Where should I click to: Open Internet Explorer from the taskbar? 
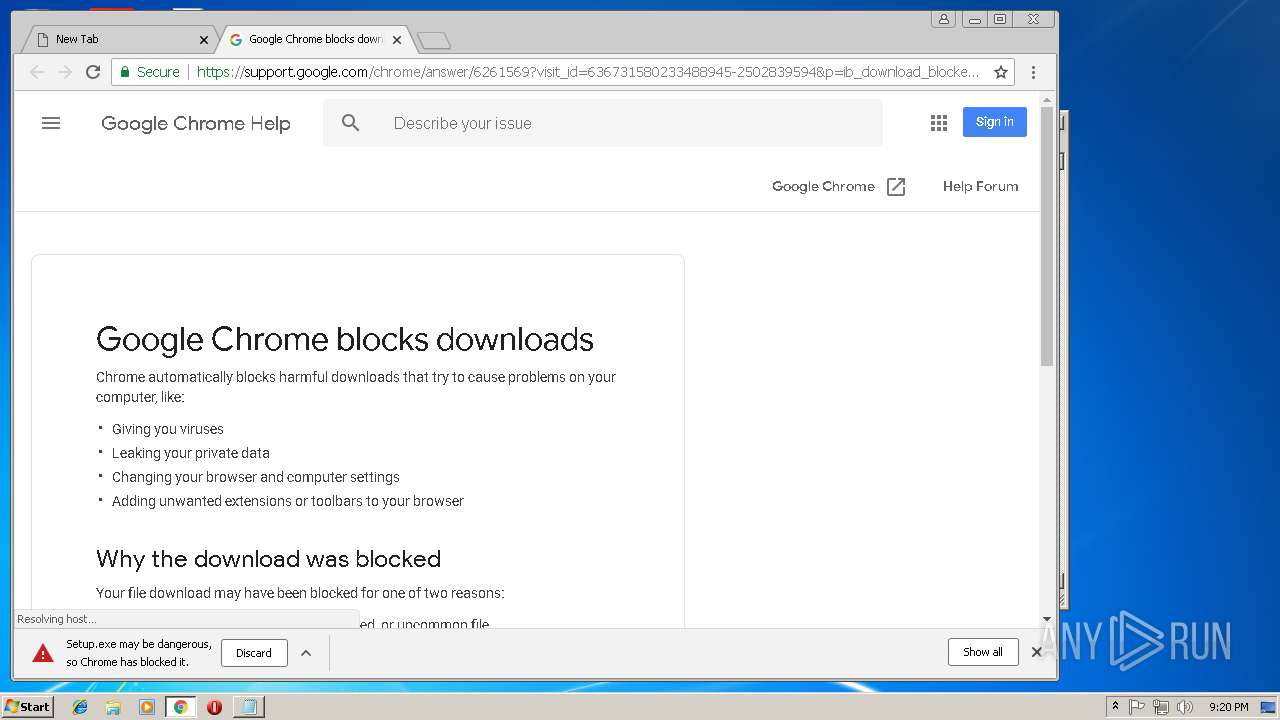80,707
